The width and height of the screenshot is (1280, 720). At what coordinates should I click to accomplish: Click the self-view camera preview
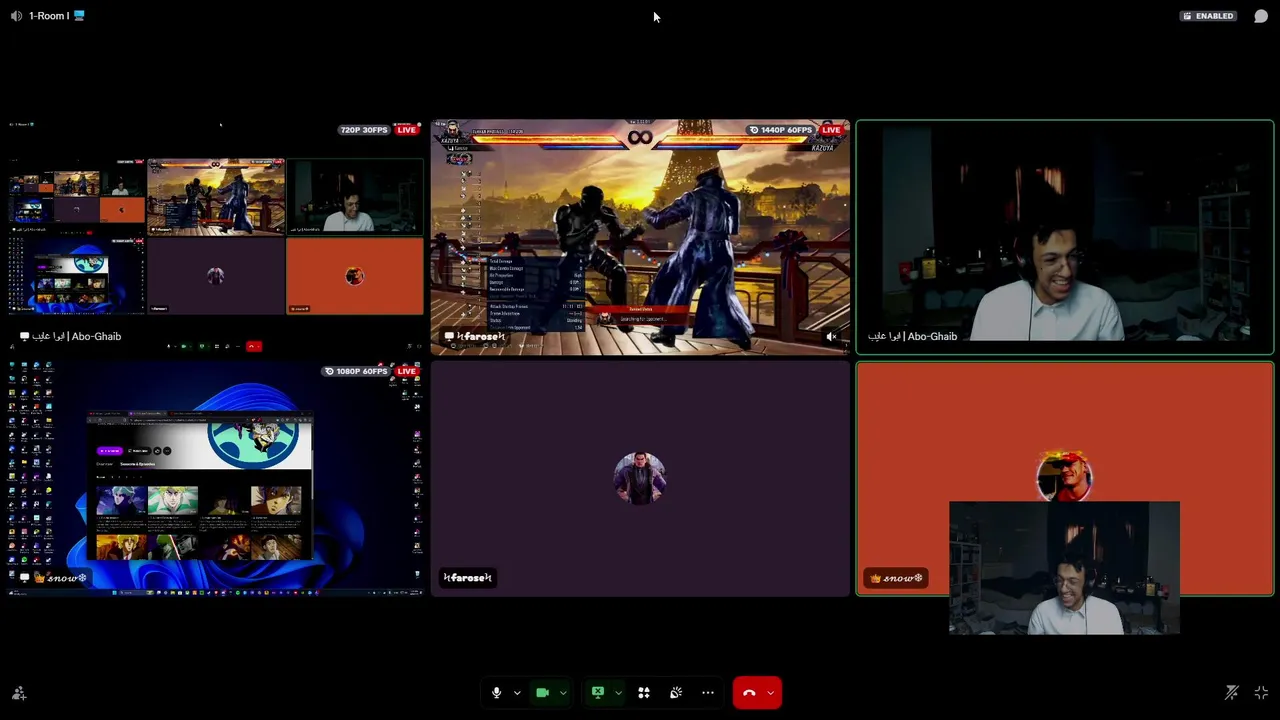coord(1064,568)
